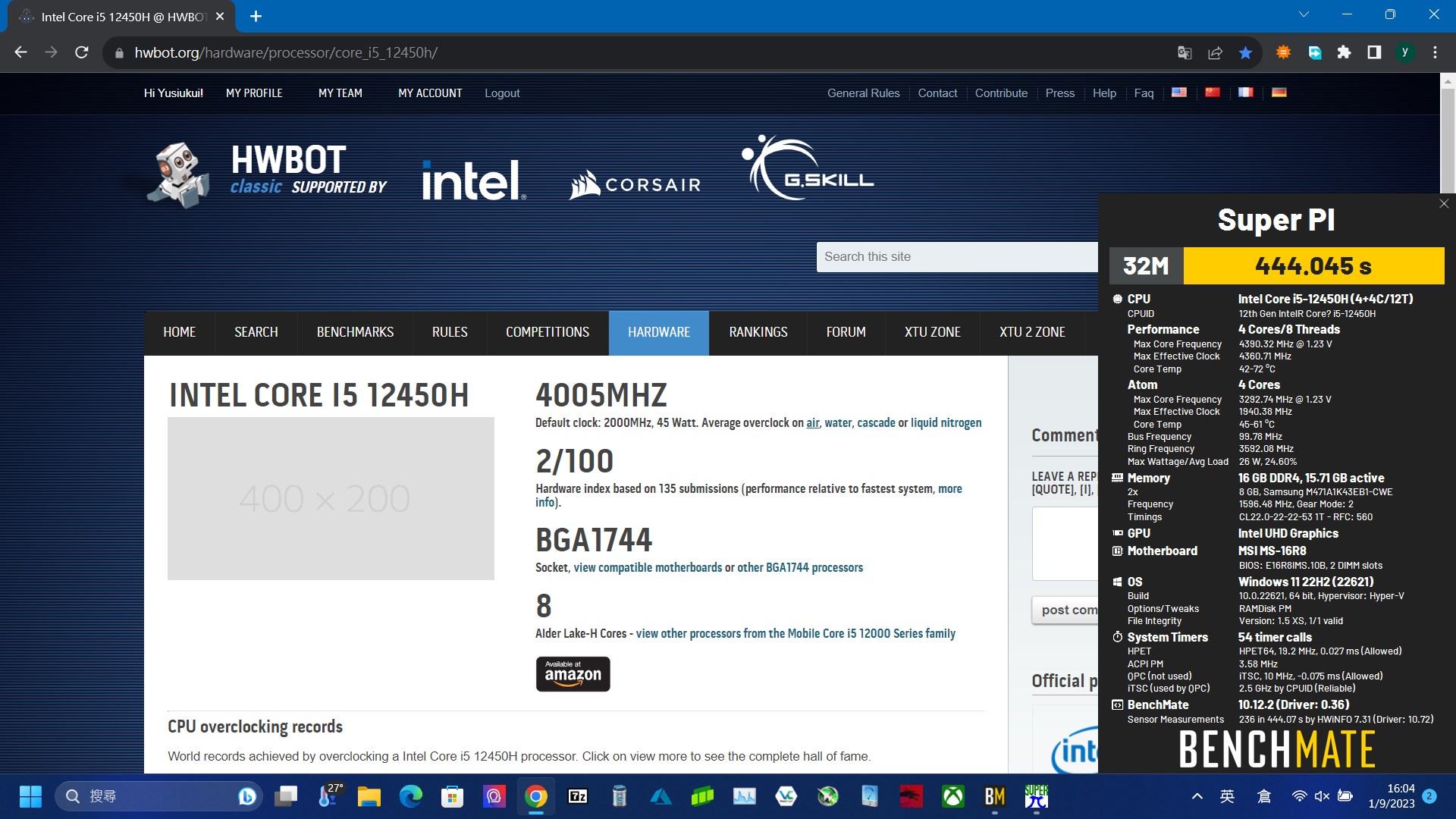
Task: Open the Help link
Action: 1104,93
